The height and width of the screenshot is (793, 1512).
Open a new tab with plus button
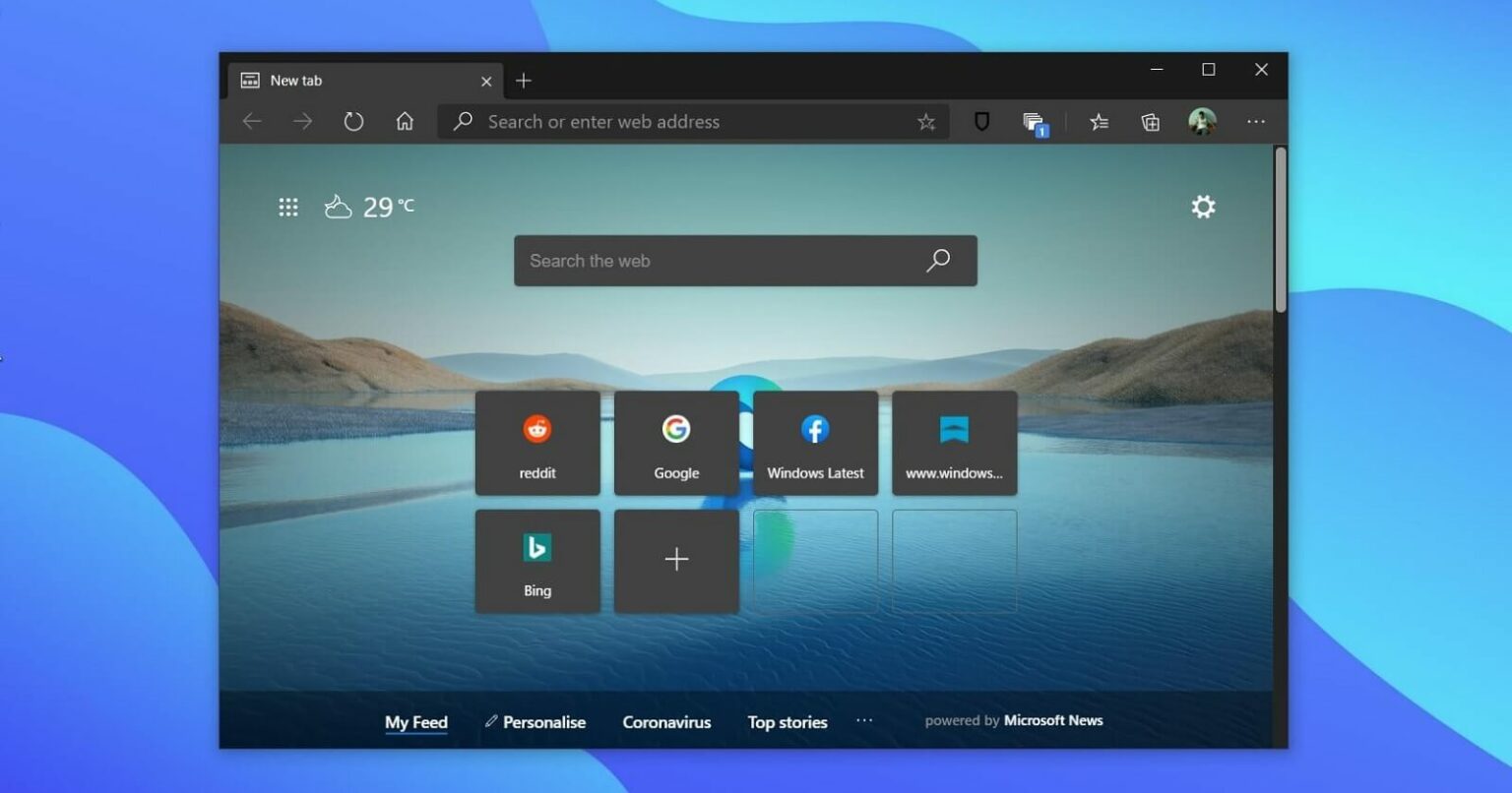(x=524, y=81)
